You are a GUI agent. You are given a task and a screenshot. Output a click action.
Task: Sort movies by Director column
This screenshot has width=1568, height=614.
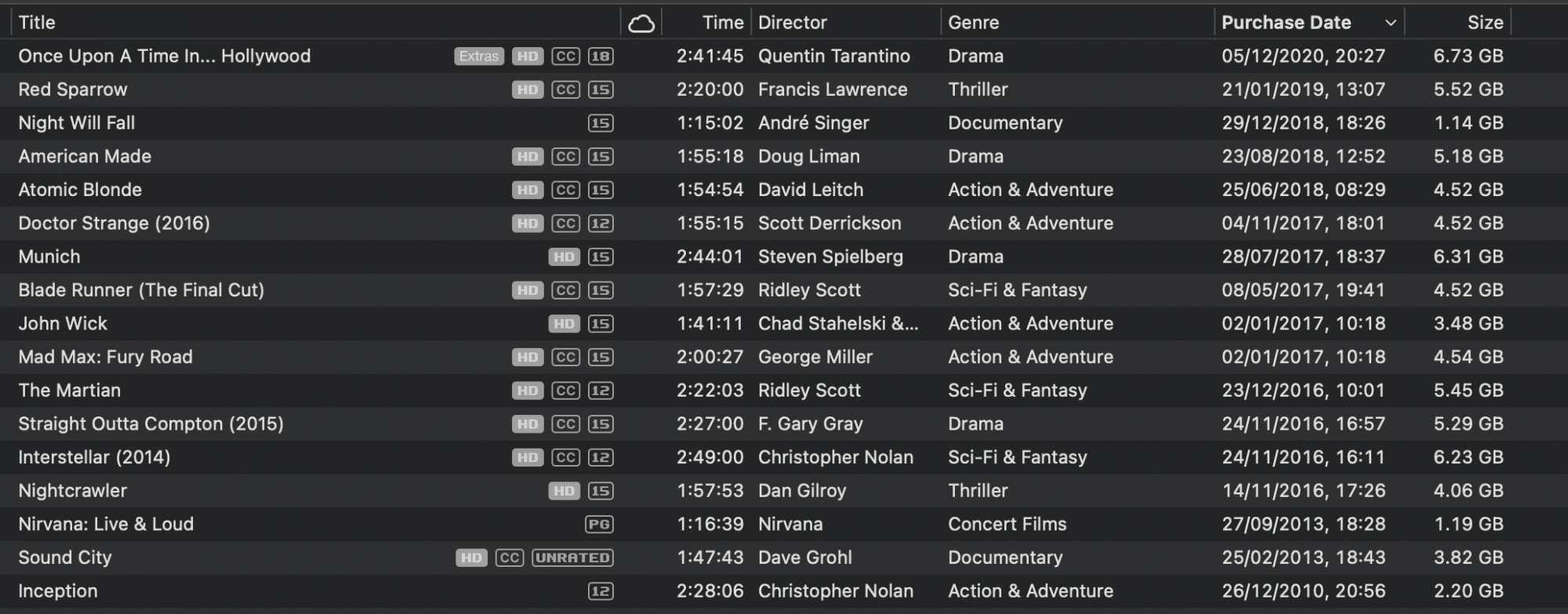pyautogui.click(x=792, y=23)
